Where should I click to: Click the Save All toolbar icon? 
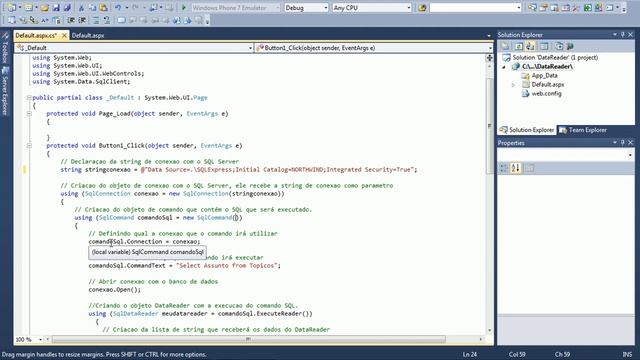tap(67, 8)
